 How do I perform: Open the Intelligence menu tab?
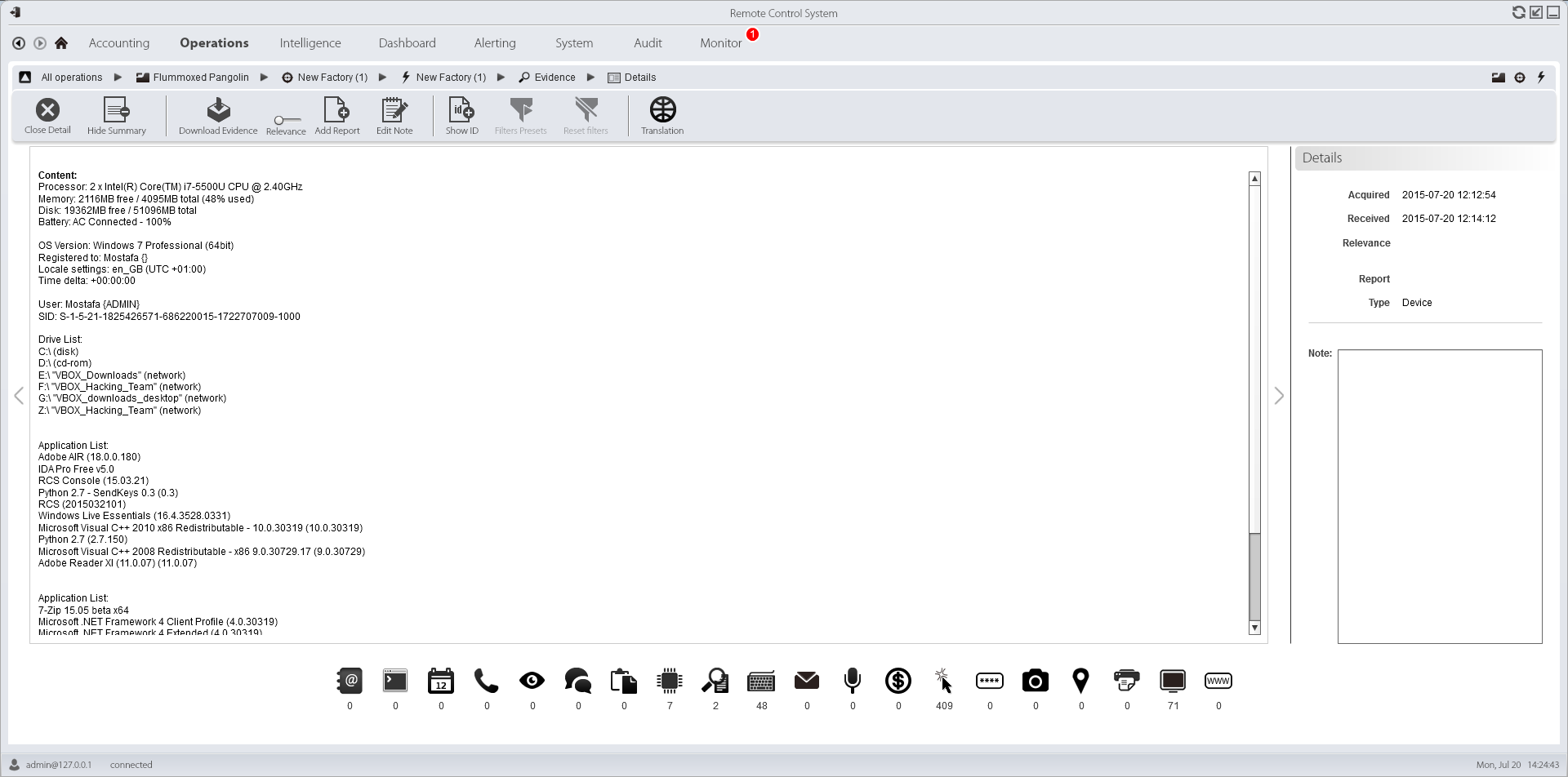coord(310,43)
